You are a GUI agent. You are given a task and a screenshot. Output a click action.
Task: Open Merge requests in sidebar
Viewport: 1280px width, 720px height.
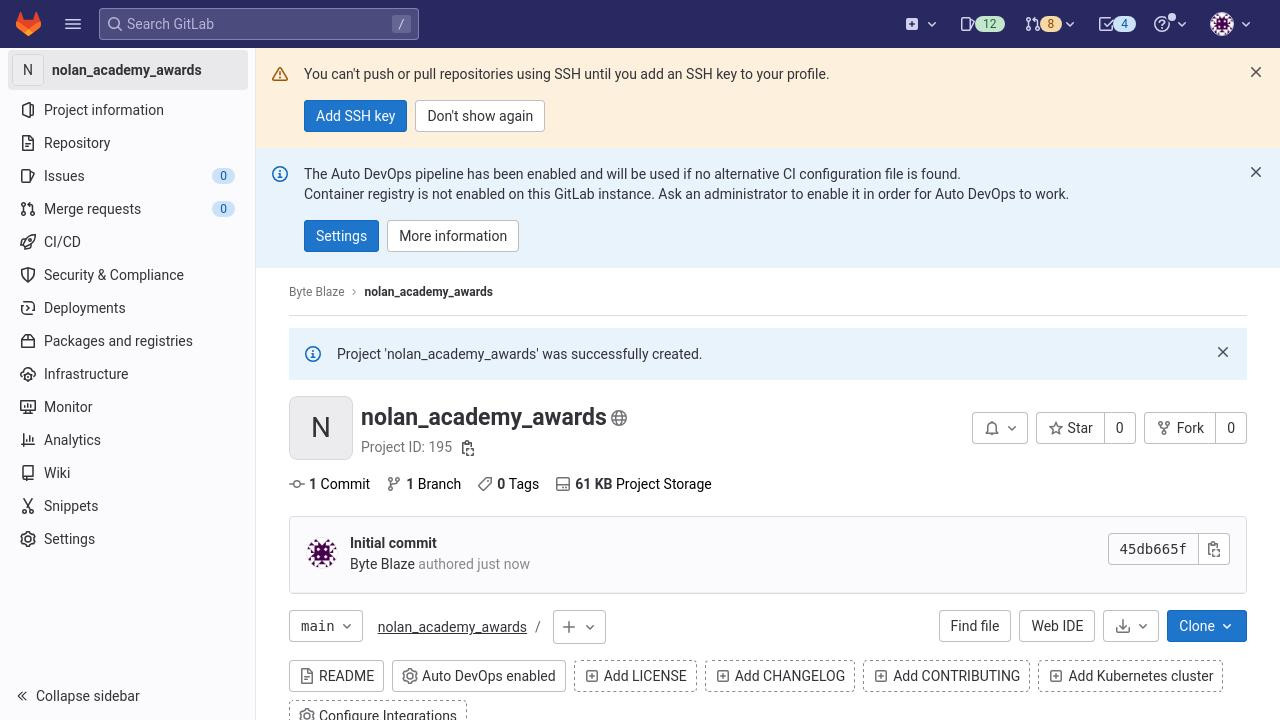pyautogui.click(x=128, y=209)
